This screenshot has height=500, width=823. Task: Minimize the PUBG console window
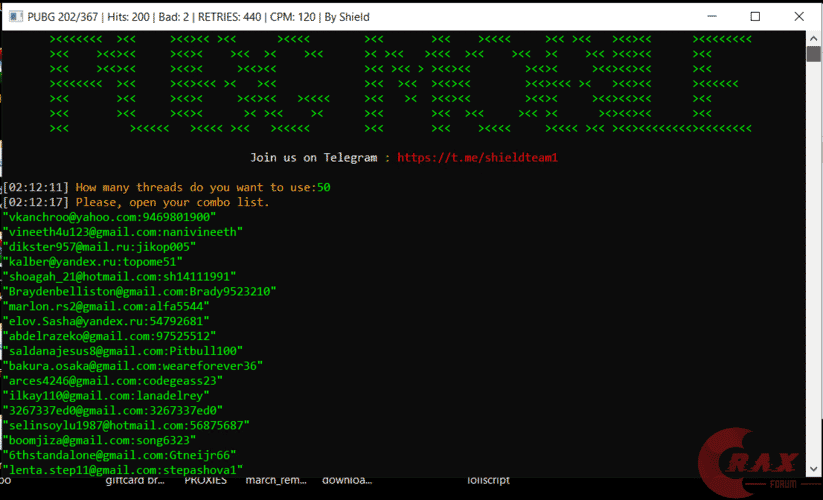click(712, 17)
